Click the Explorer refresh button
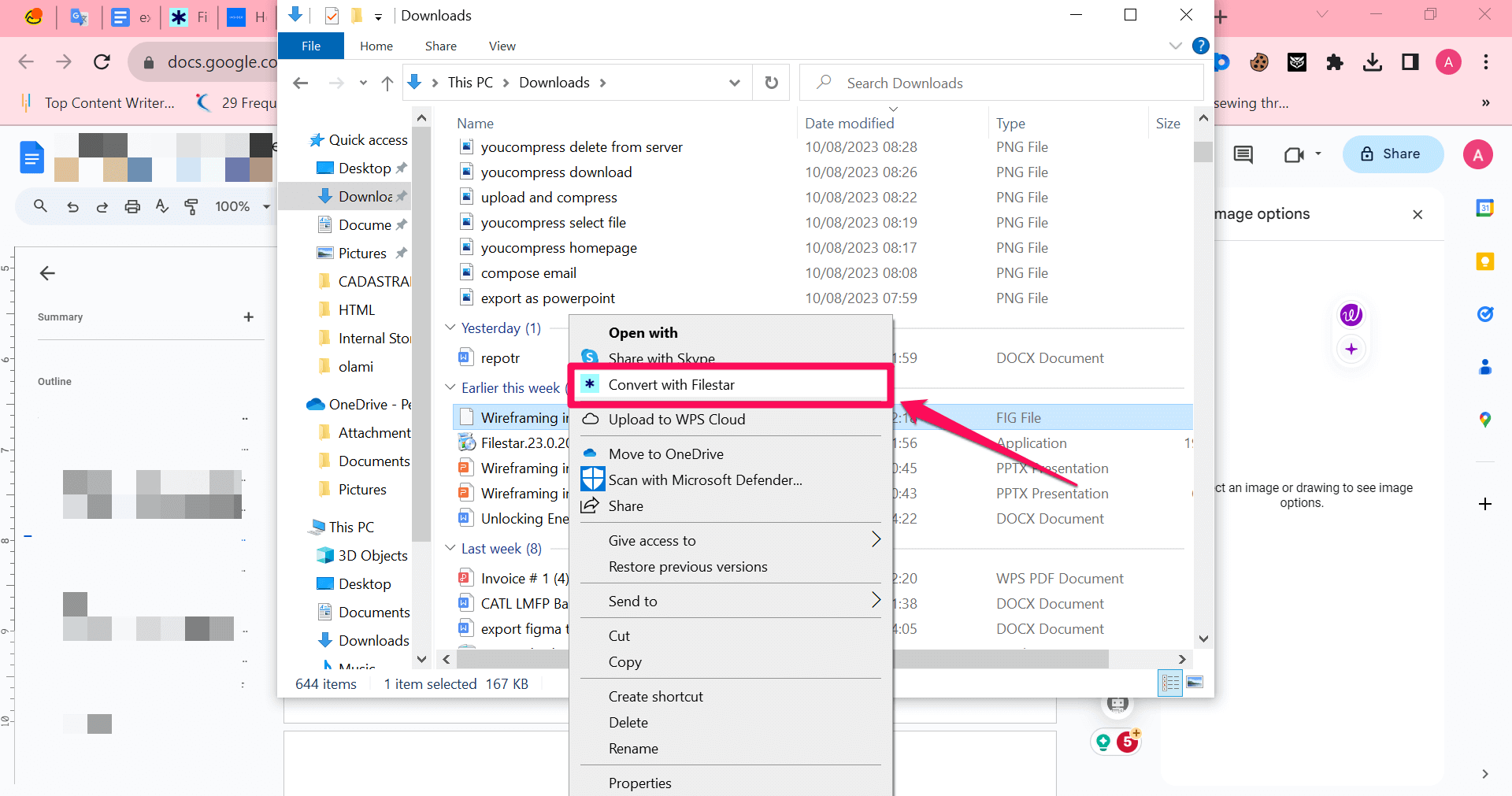 click(772, 83)
